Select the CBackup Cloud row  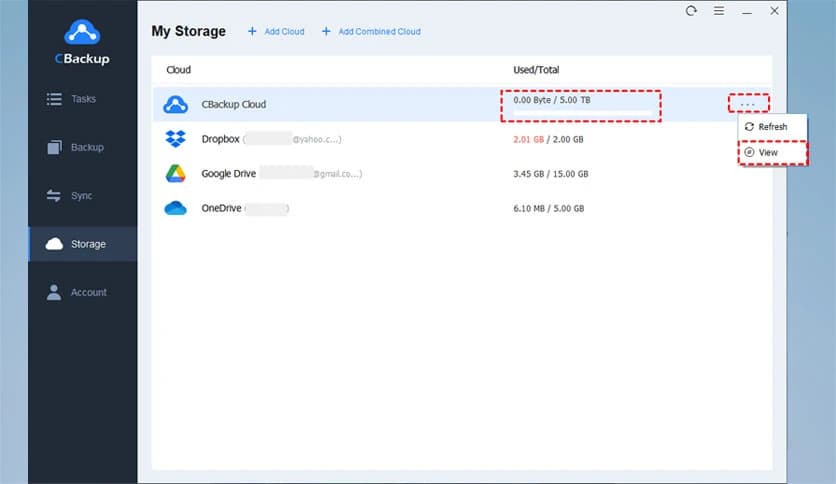(462, 104)
